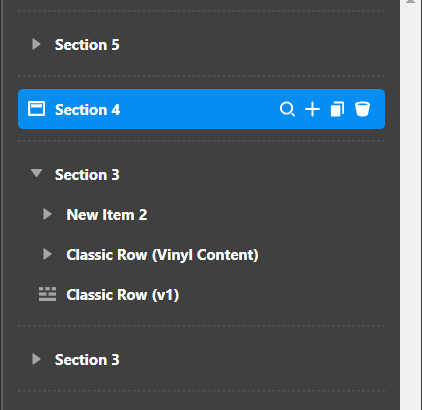This screenshot has height=410, width=422.
Task: Select the expanded Section 3 label
Action: (87, 175)
